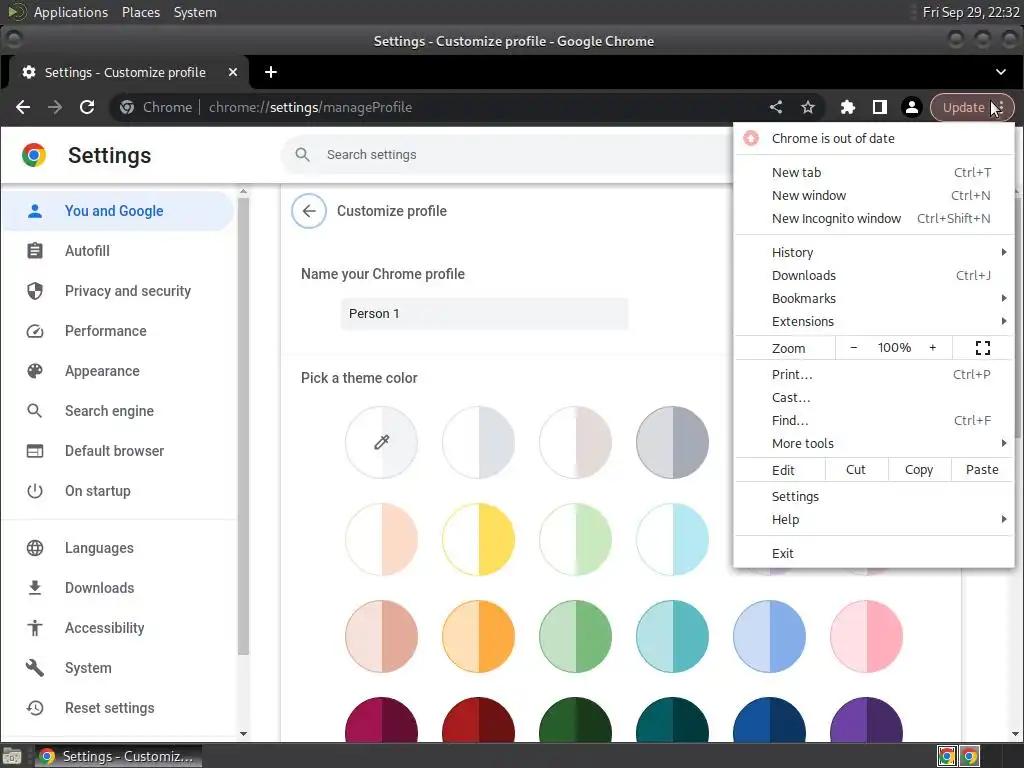Open a new tab with plus icon

270,72
